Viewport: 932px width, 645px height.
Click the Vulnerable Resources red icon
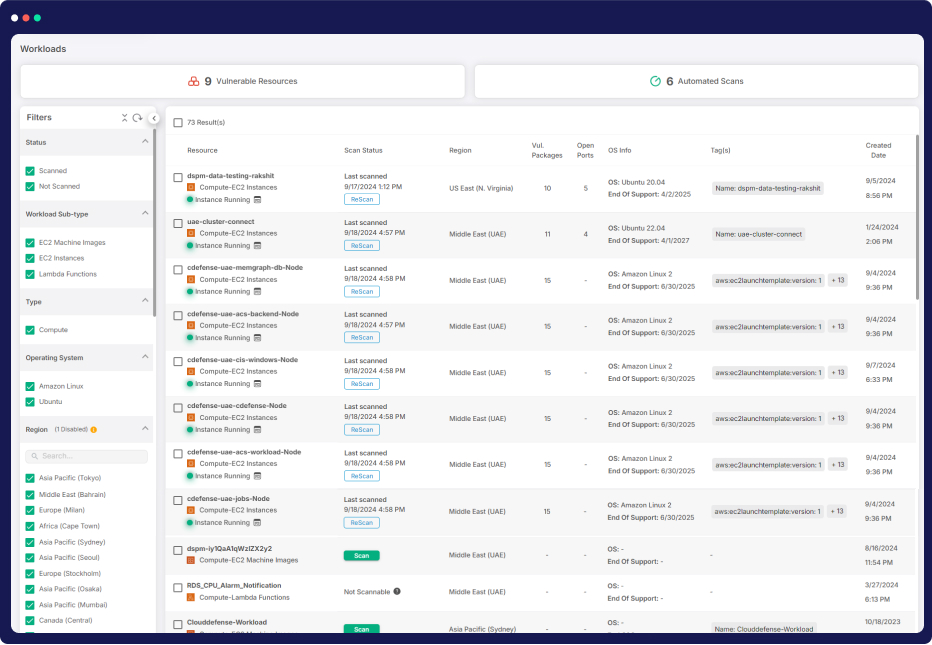194,81
